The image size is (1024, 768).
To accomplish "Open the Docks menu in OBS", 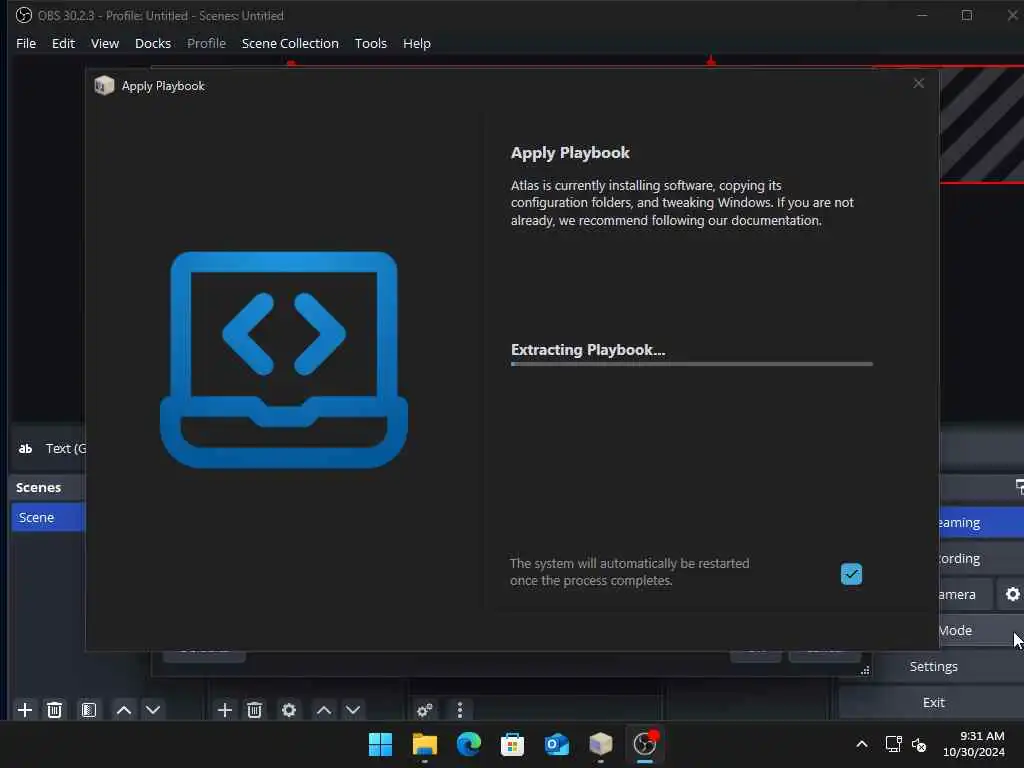I will point(153,43).
